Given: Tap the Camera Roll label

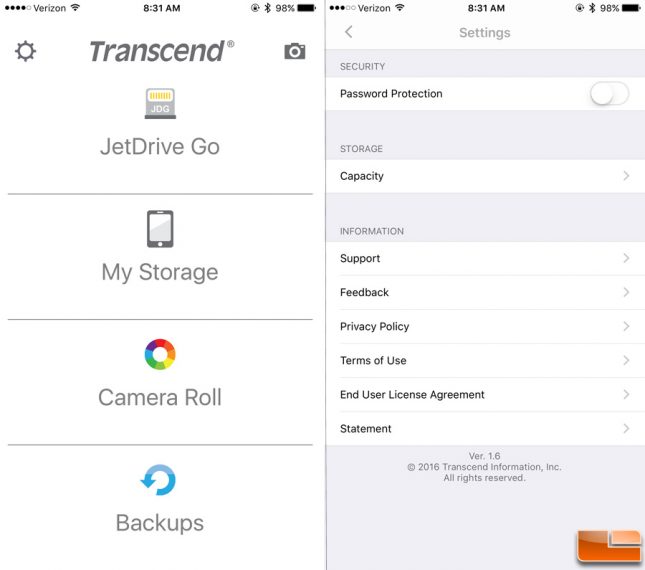Looking at the screenshot, I should pos(160,398).
